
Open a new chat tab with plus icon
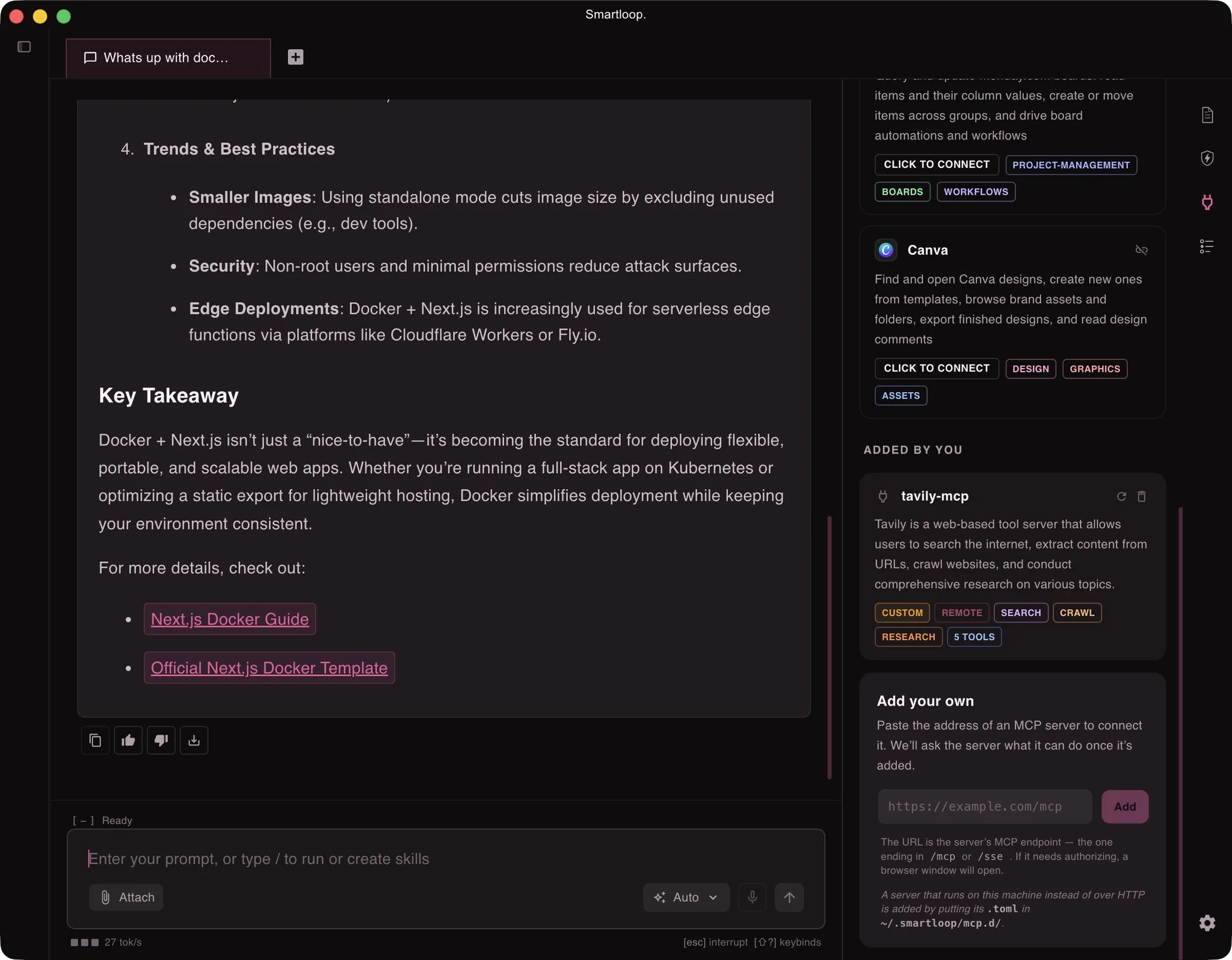click(295, 57)
